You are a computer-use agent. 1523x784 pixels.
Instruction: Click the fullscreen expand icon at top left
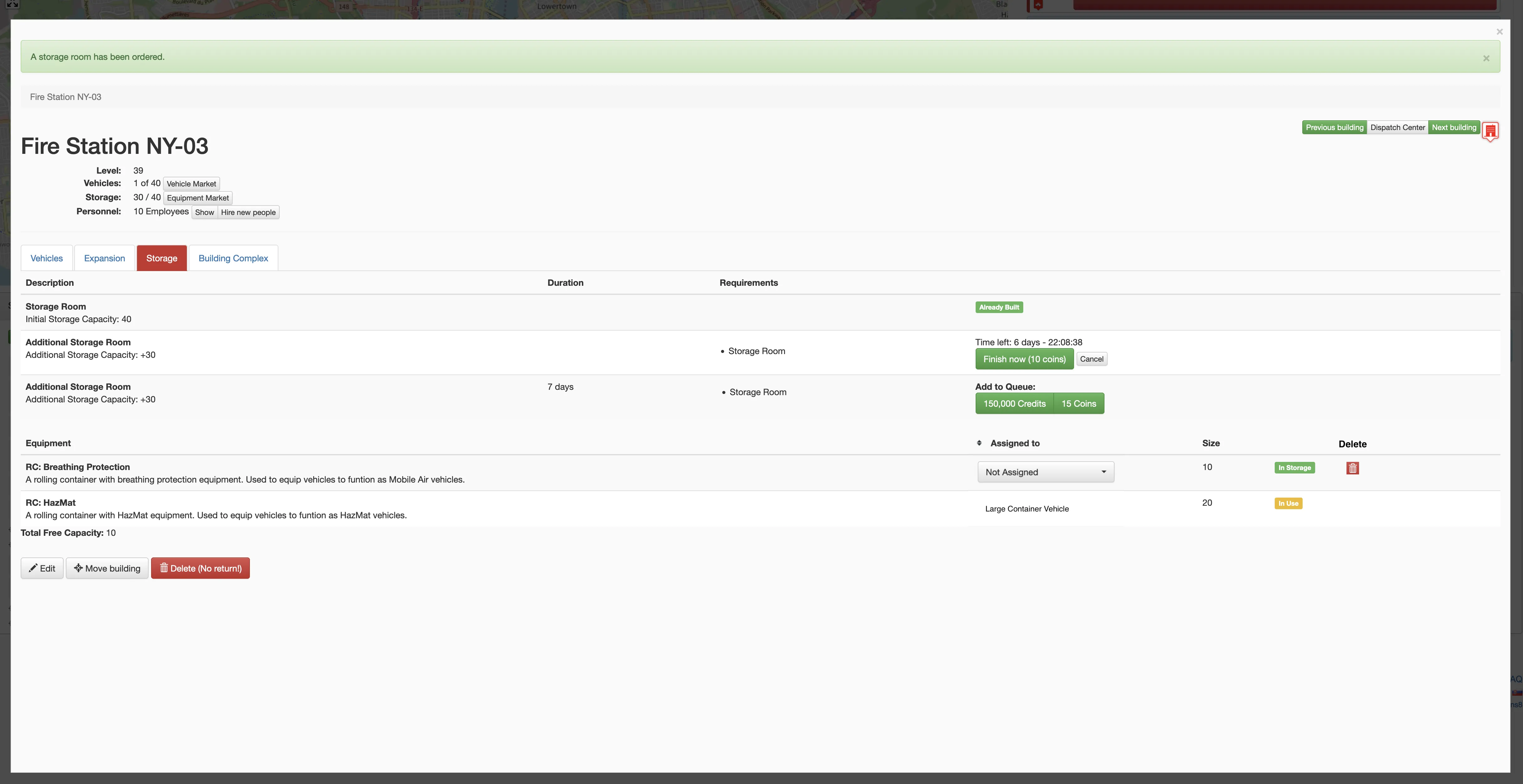12,3
